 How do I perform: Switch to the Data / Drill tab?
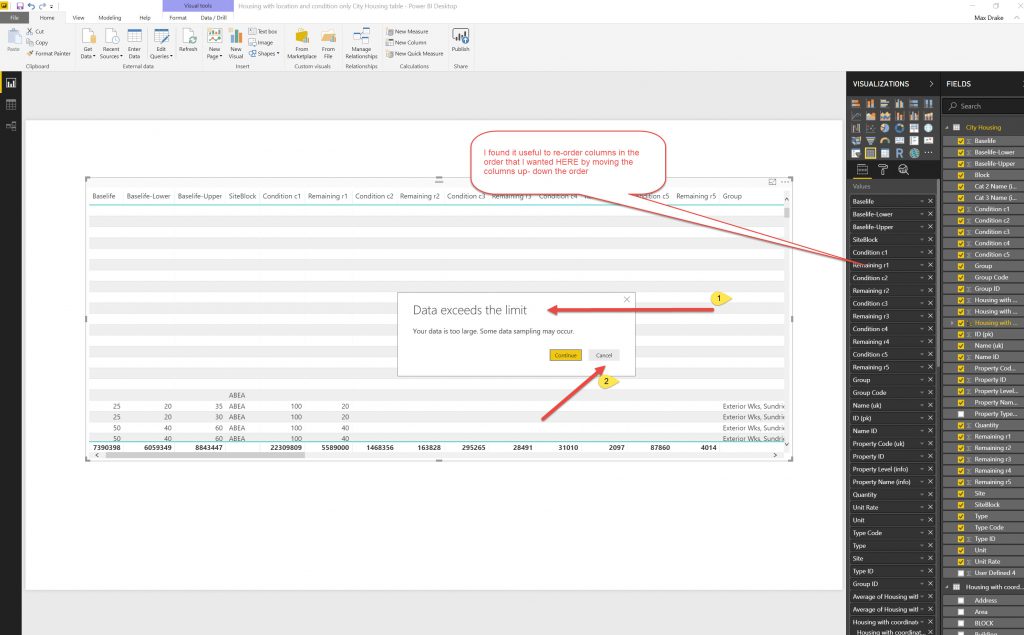pyautogui.click(x=213, y=18)
